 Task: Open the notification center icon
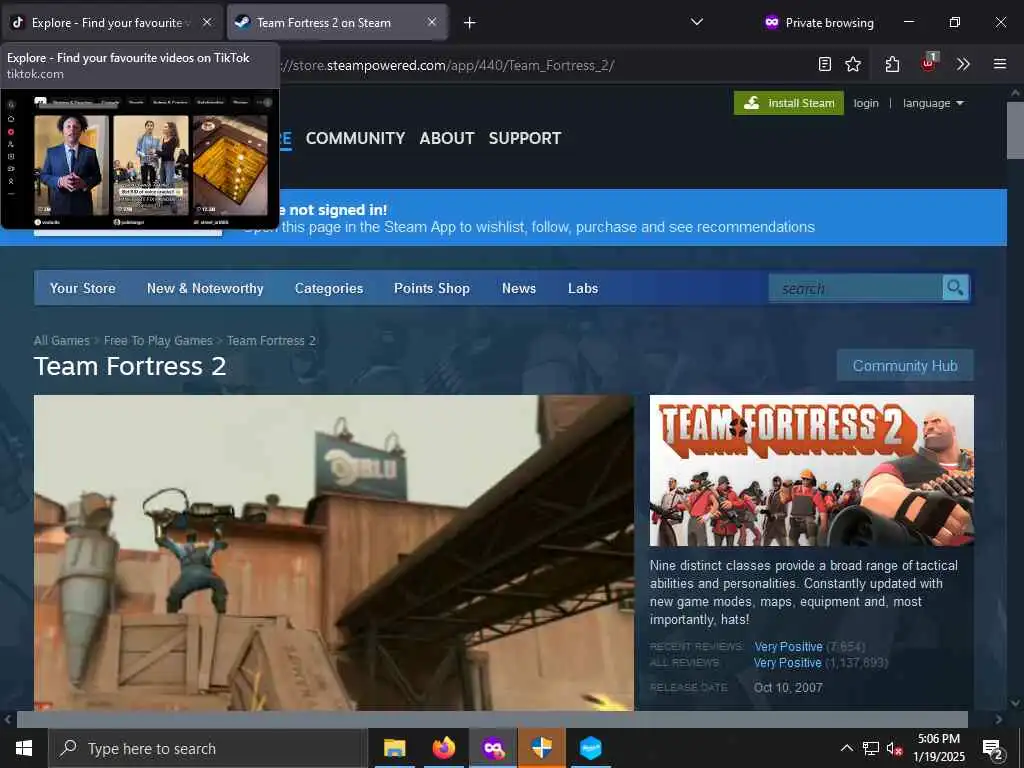pos(993,749)
